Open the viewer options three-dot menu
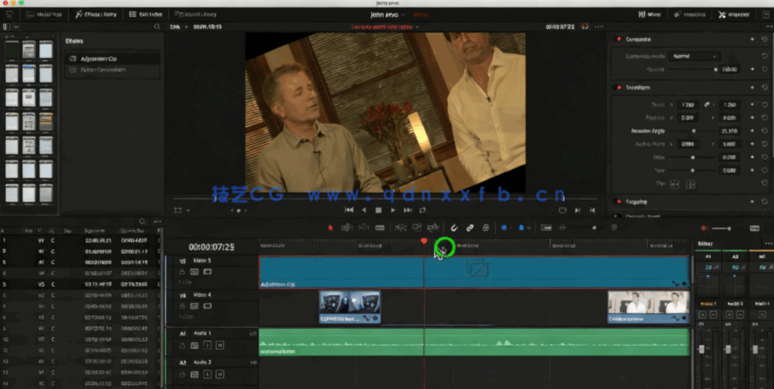 pos(599,27)
